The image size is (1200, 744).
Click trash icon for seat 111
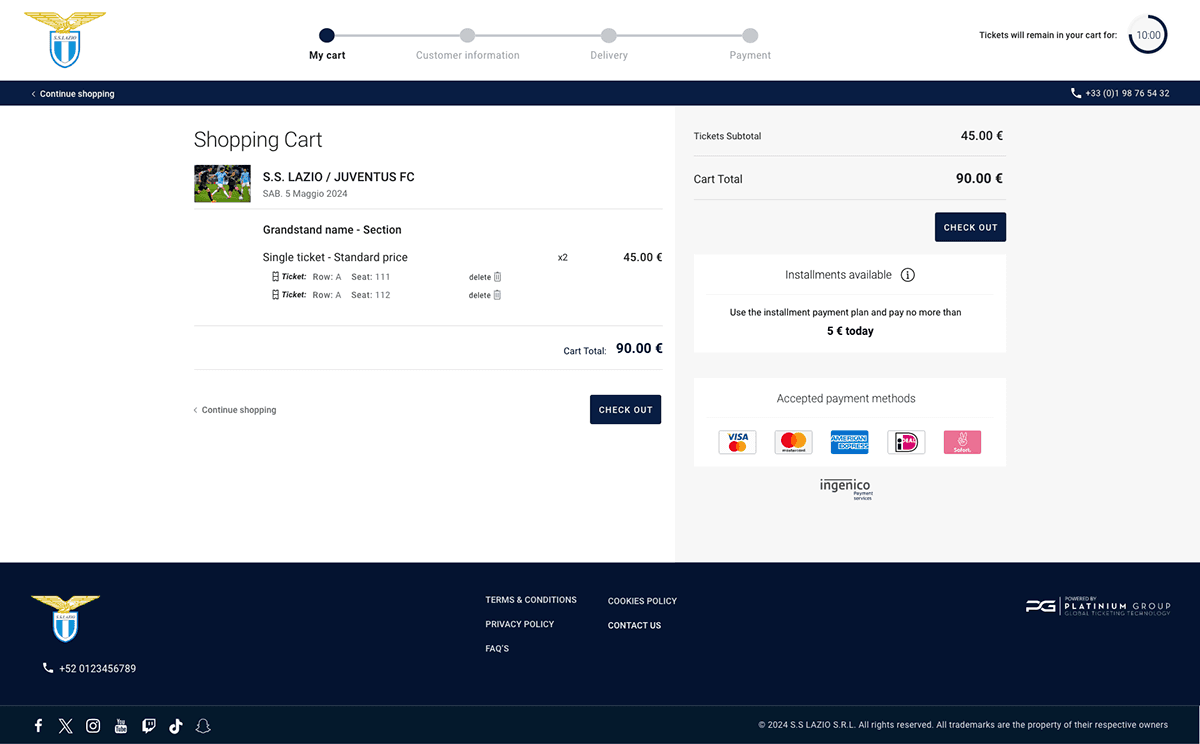click(497, 277)
